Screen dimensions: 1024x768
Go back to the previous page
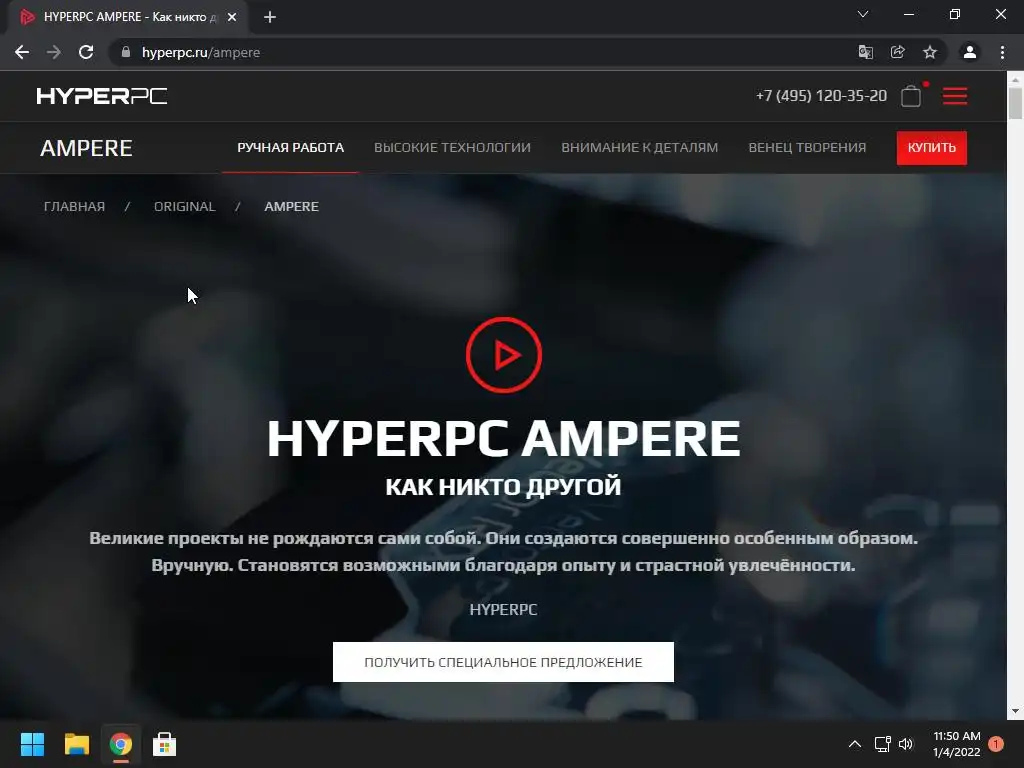[x=22, y=52]
